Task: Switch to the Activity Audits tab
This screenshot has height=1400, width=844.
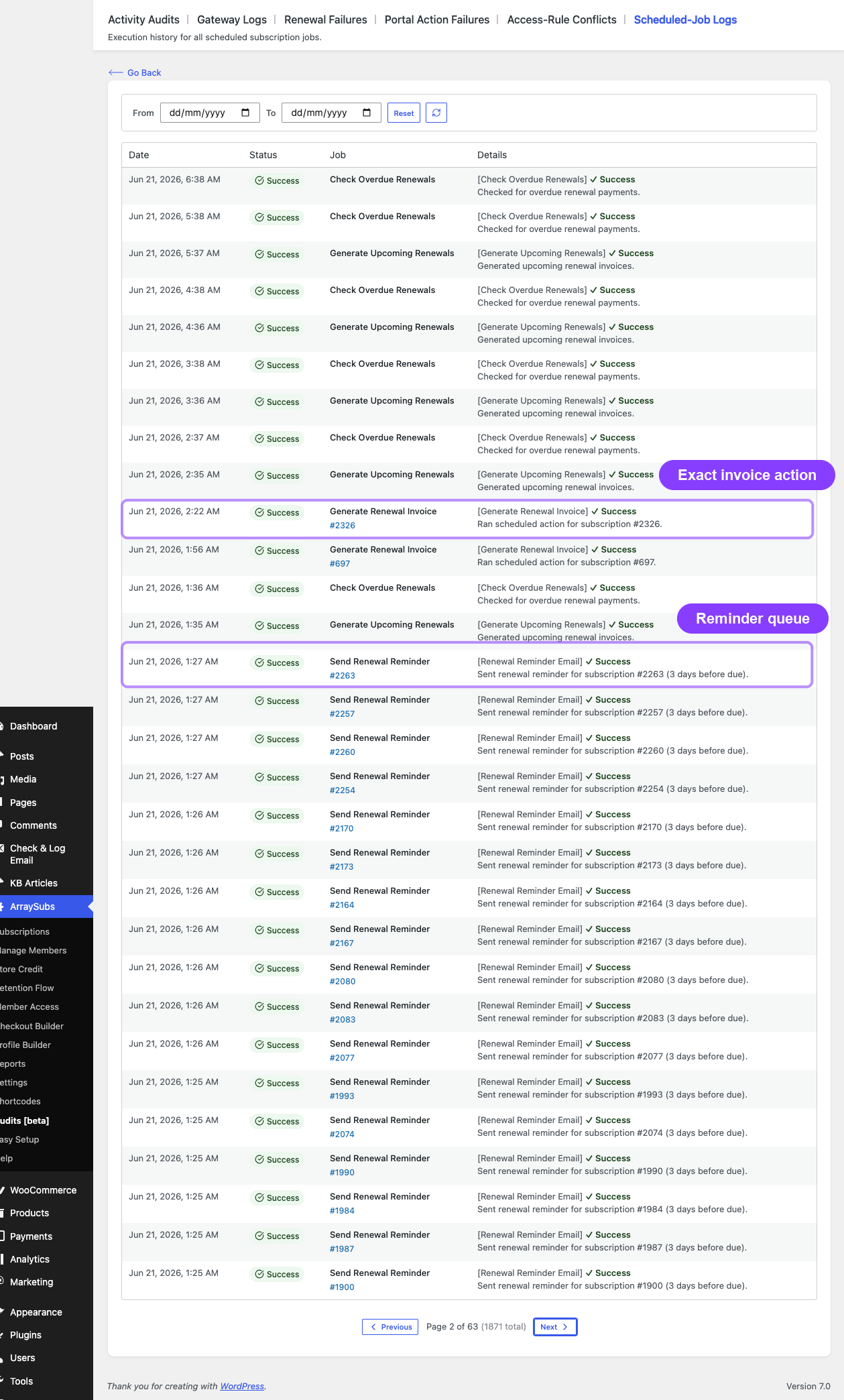Action: coord(143,19)
